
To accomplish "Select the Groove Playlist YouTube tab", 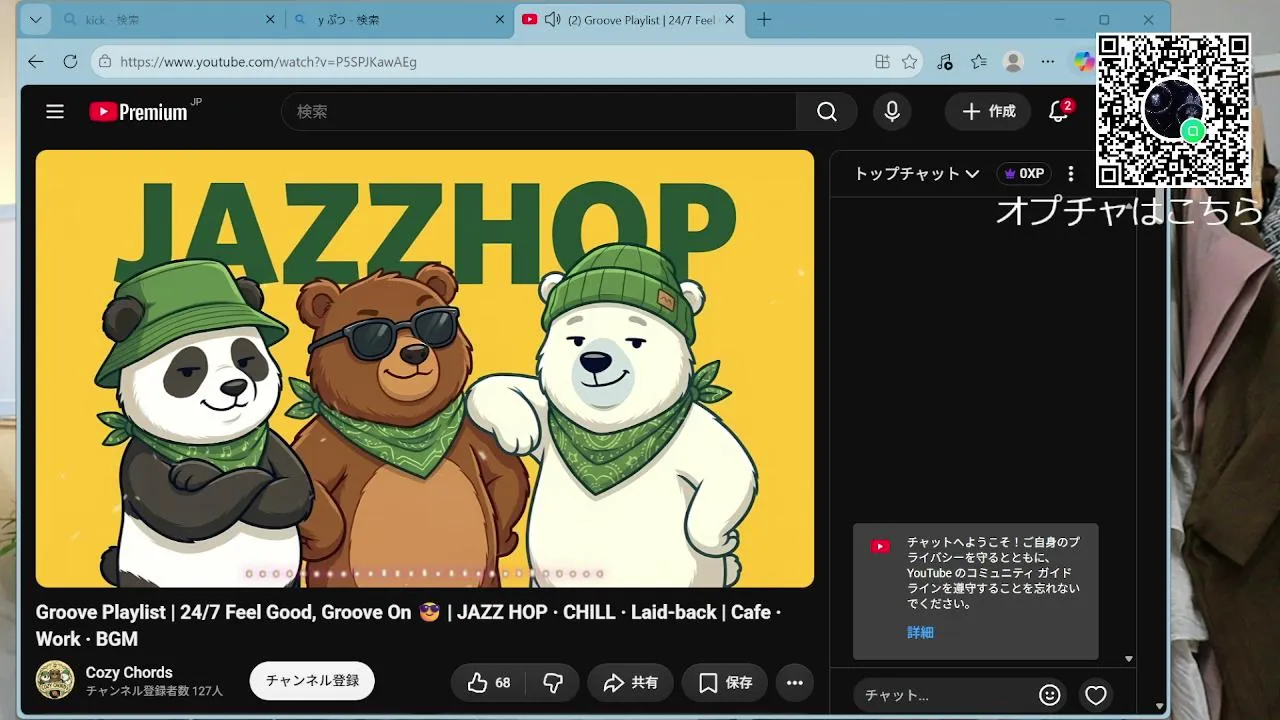I will click(630, 20).
